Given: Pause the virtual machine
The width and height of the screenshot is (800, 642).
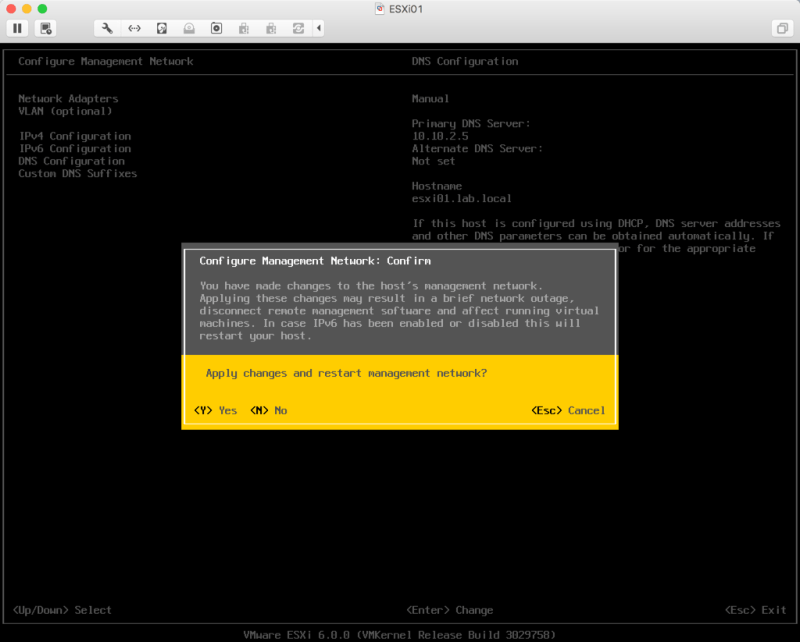Looking at the screenshot, I should [x=18, y=28].
